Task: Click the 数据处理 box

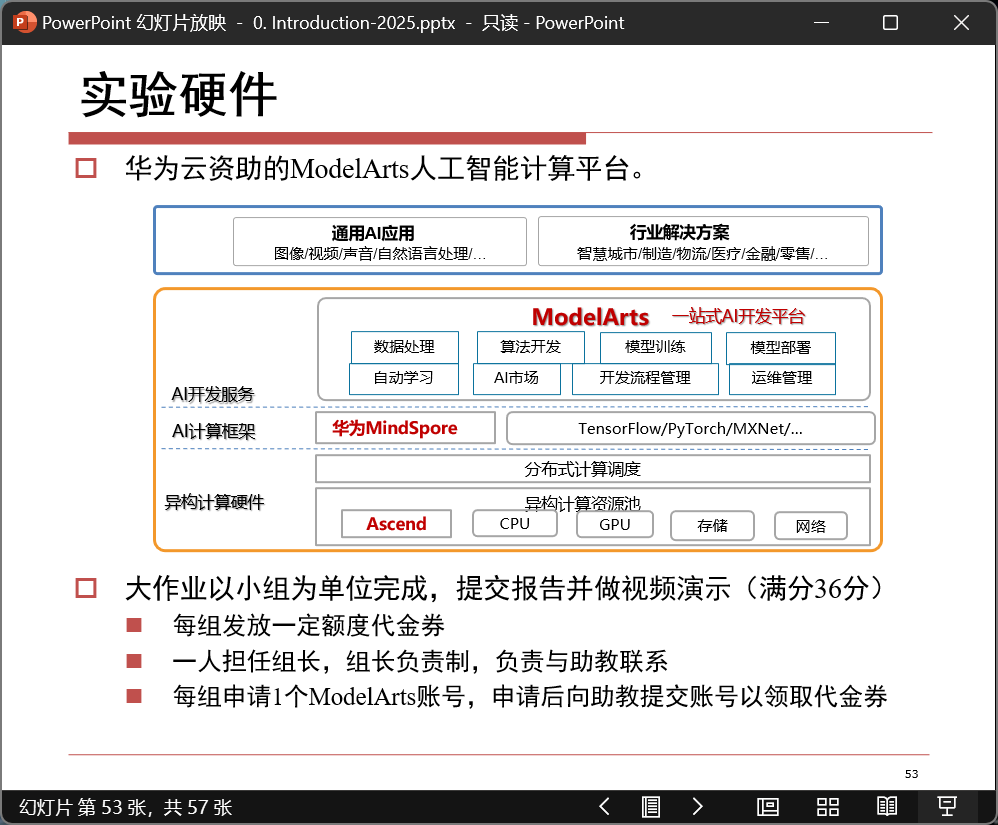Action: coord(405,347)
